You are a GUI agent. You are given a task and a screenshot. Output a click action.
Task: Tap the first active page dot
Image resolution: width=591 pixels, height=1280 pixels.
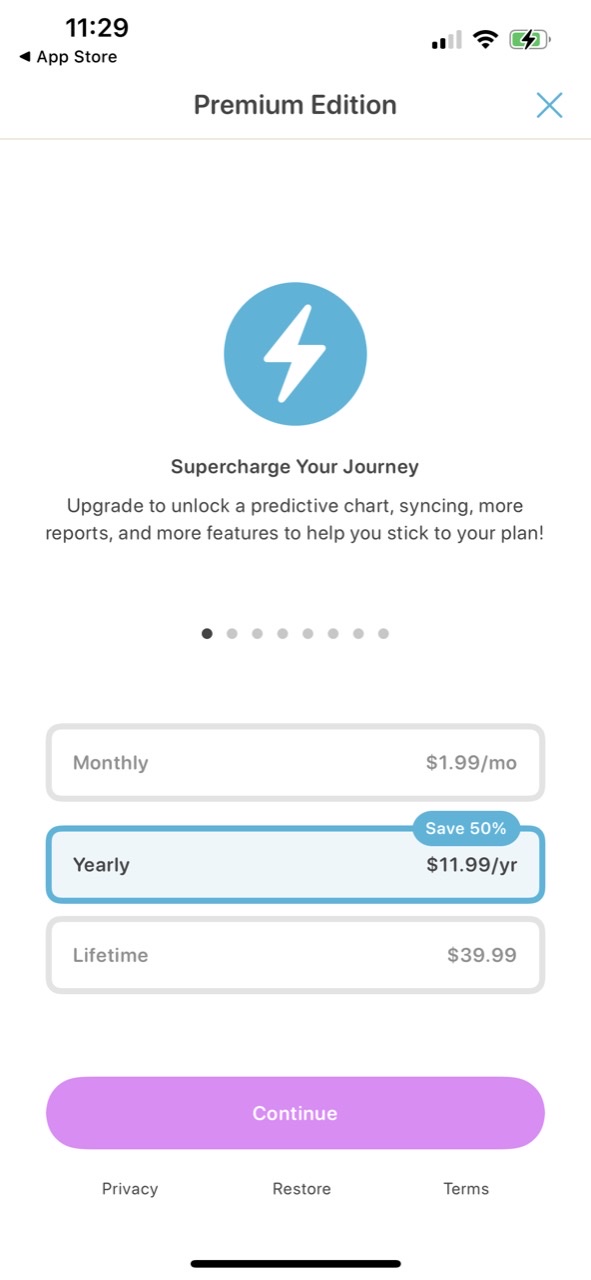(207, 633)
